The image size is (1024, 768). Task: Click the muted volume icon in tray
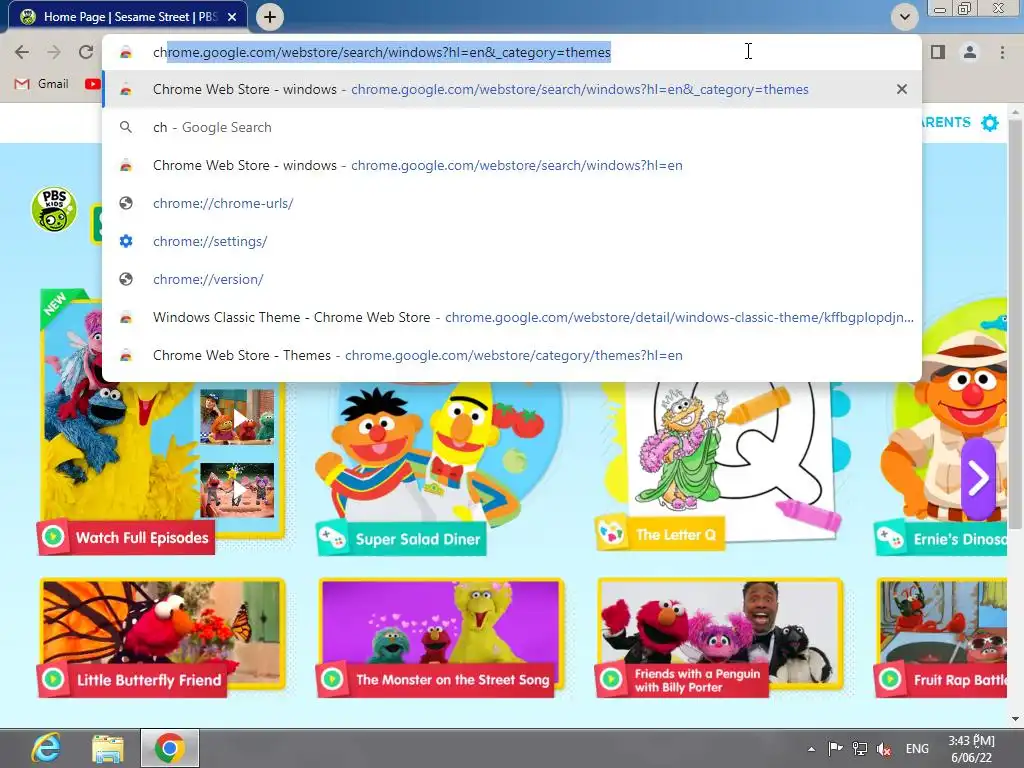[884, 749]
